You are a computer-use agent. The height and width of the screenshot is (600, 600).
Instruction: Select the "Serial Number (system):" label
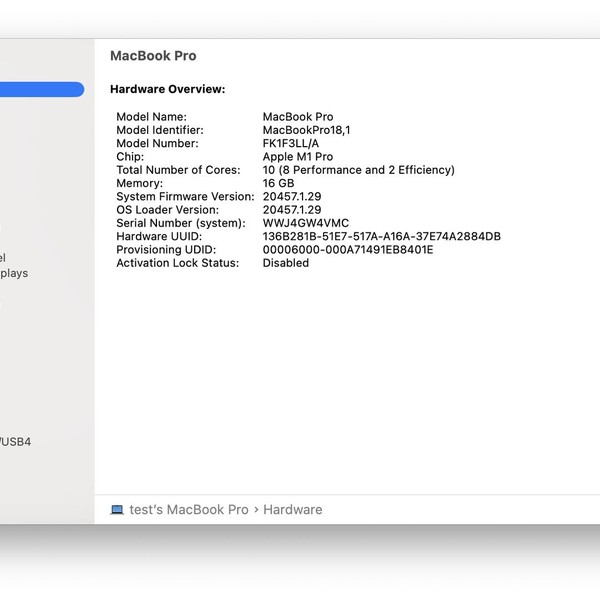(x=181, y=223)
